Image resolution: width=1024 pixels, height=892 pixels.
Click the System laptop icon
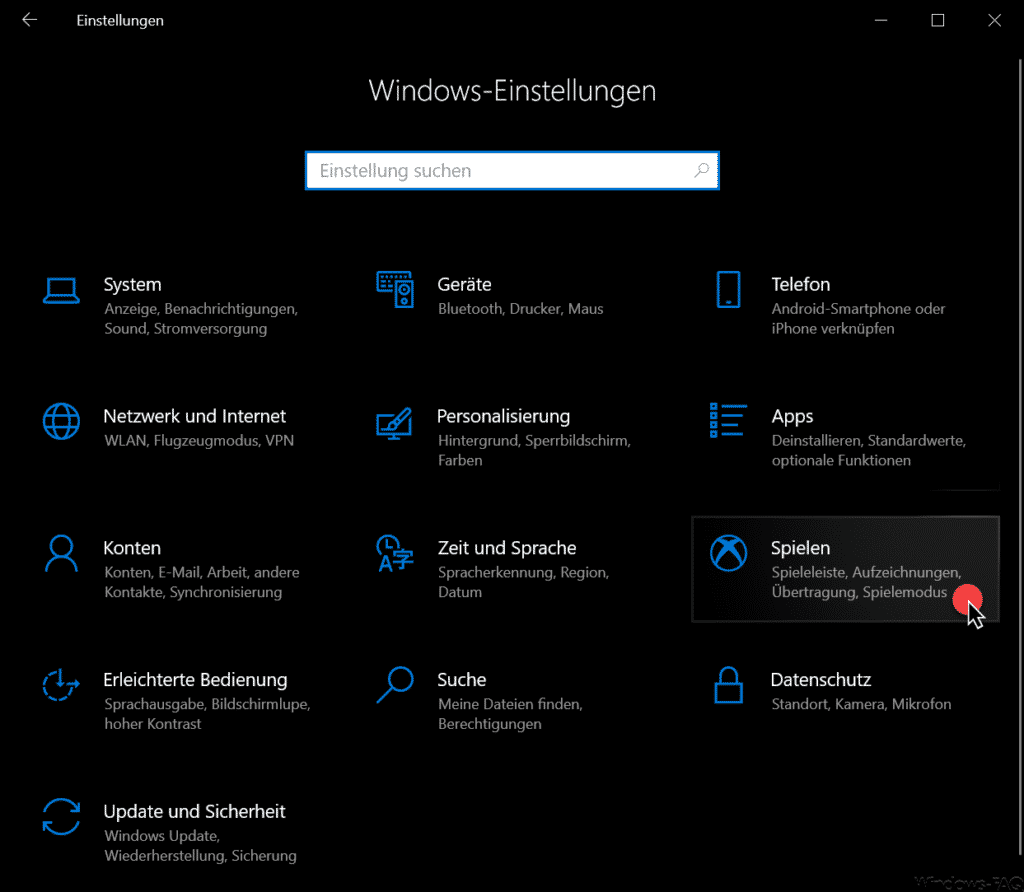pyautogui.click(x=61, y=291)
